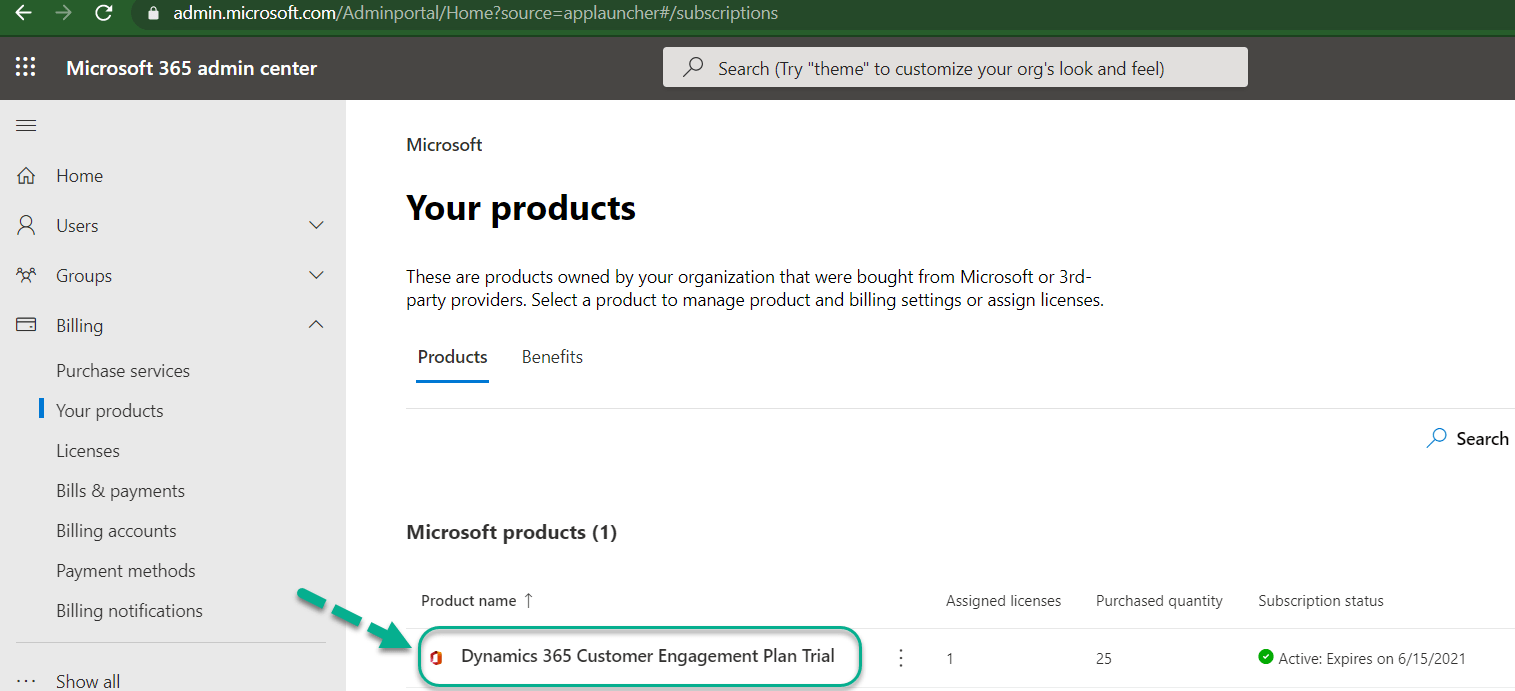This screenshot has width=1515, height=691.
Task: Open Bills & payments
Action: point(120,491)
